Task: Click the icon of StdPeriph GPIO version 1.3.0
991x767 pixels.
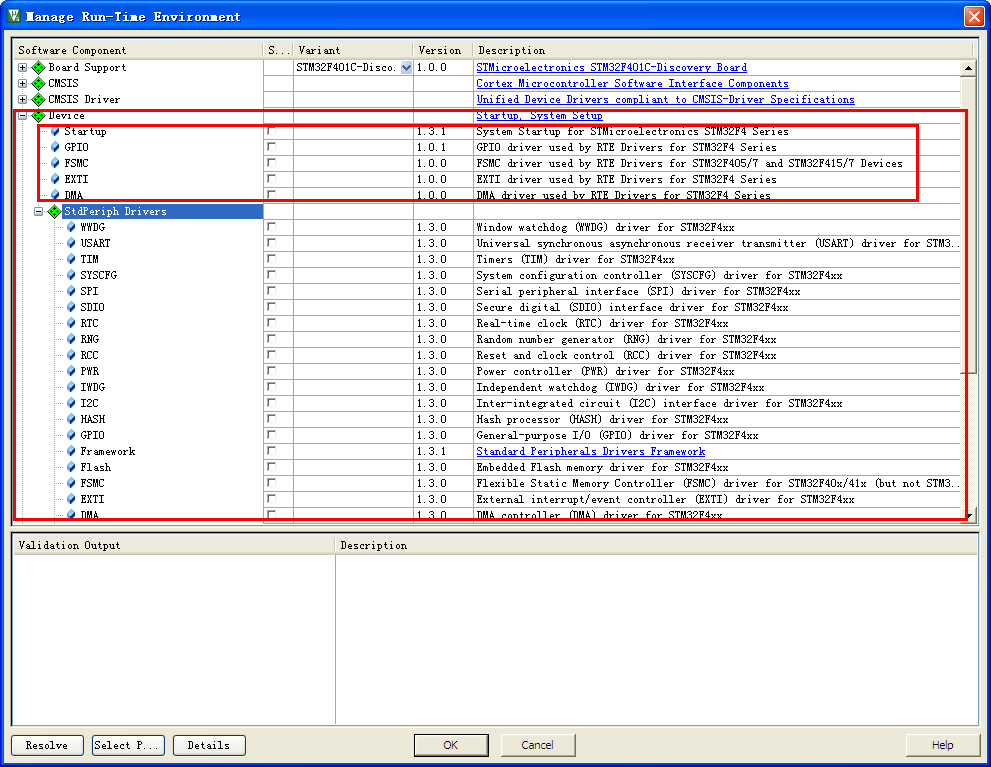Action: click(x=71, y=435)
